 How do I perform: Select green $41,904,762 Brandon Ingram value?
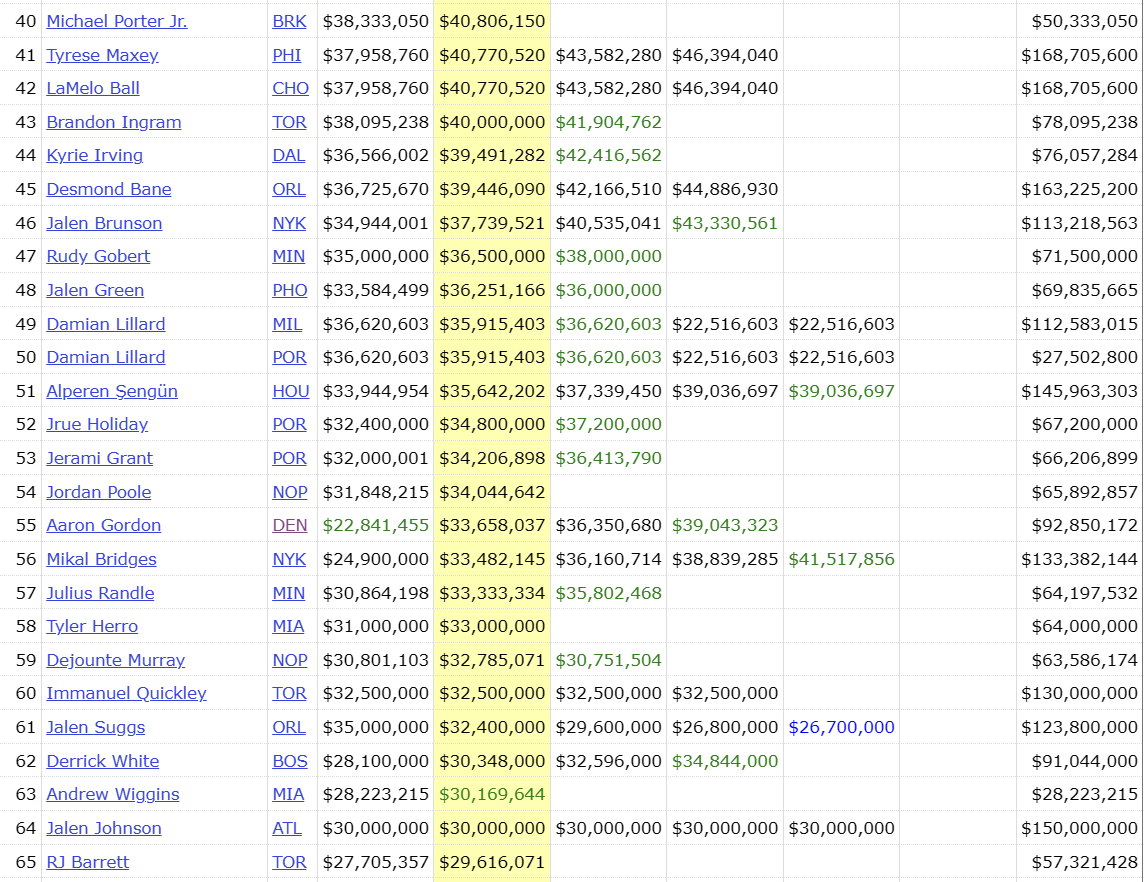(608, 122)
